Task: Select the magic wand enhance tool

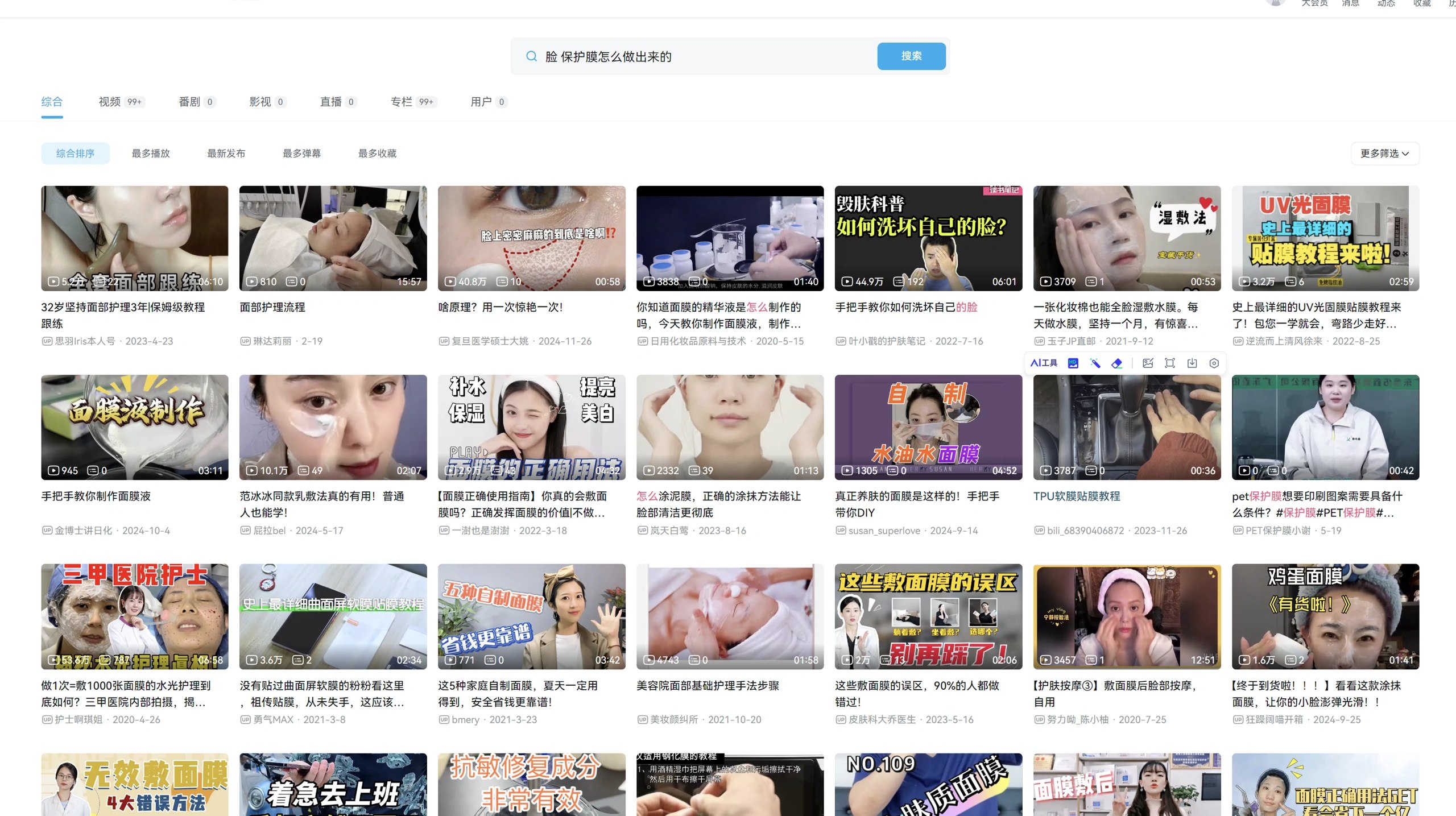Action: [1095, 363]
